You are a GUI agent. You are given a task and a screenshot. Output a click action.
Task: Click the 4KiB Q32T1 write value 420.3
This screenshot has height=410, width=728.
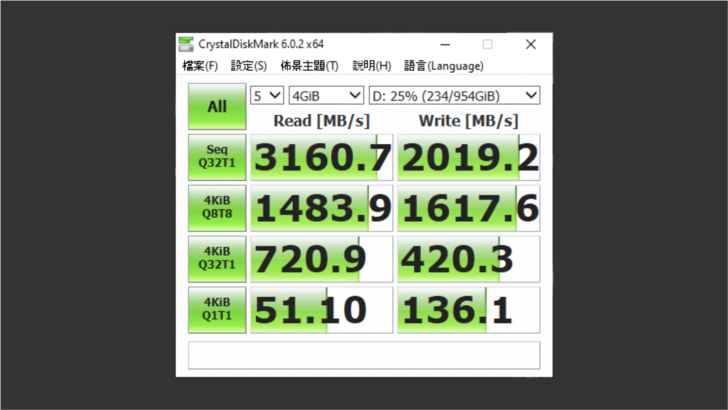468,259
